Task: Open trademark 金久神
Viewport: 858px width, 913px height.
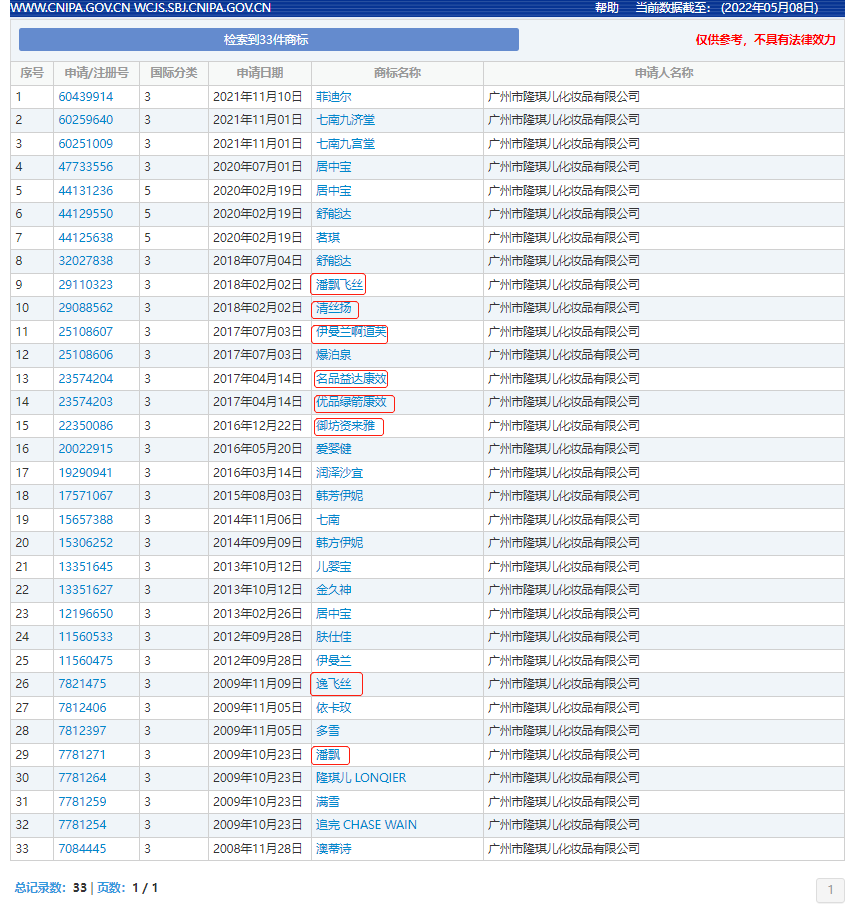Action: tap(334, 590)
